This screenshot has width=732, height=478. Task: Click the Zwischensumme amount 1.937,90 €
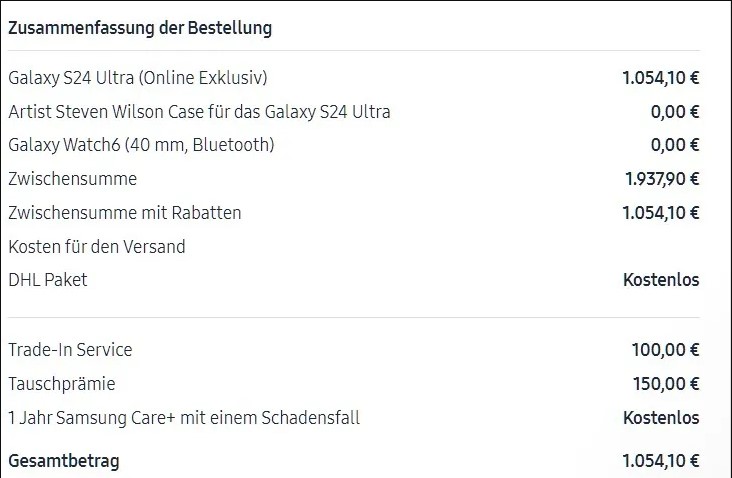[662, 179]
